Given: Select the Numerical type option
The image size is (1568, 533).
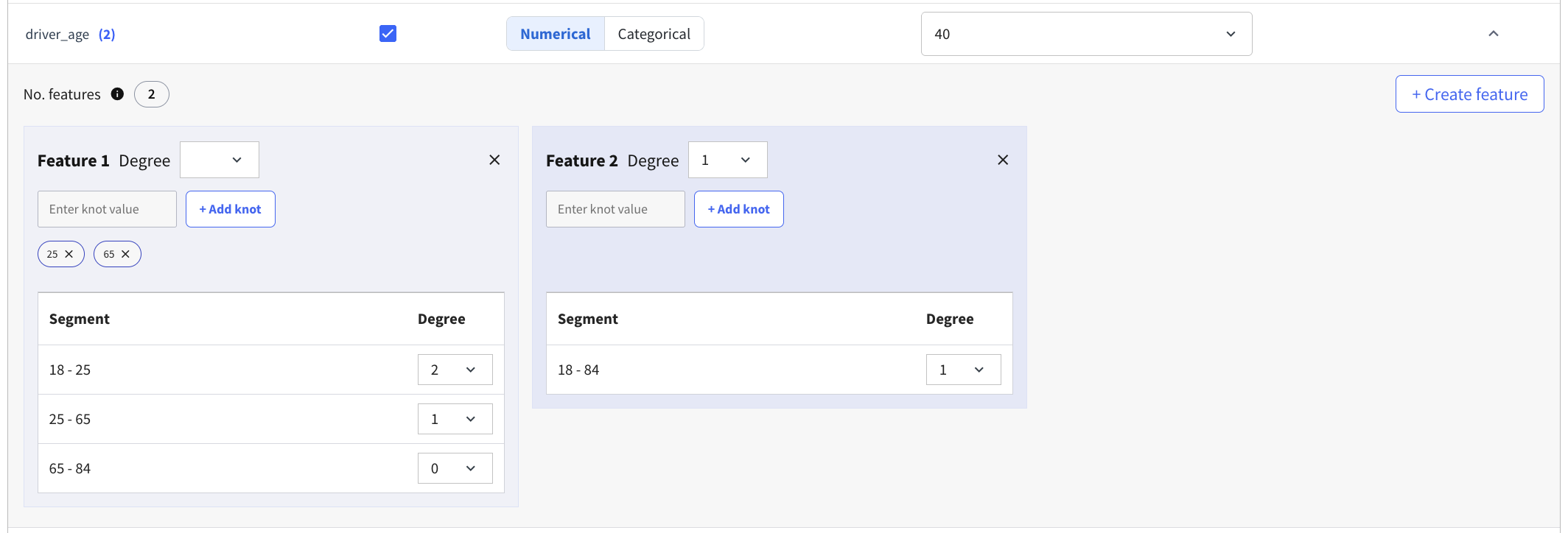Looking at the screenshot, I should pyautogui.click(x=555, y=34).
